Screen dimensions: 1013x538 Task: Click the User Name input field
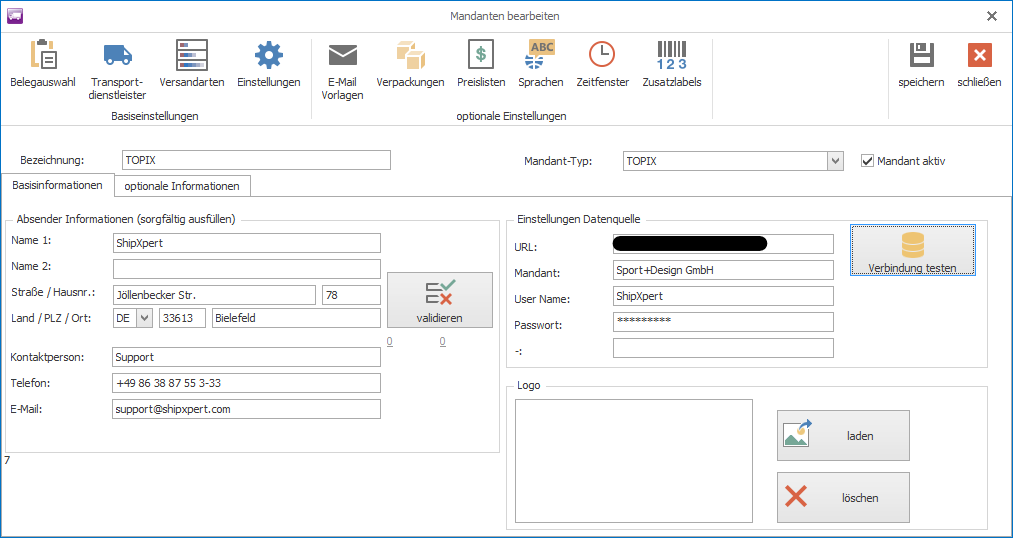click(724, 296)
